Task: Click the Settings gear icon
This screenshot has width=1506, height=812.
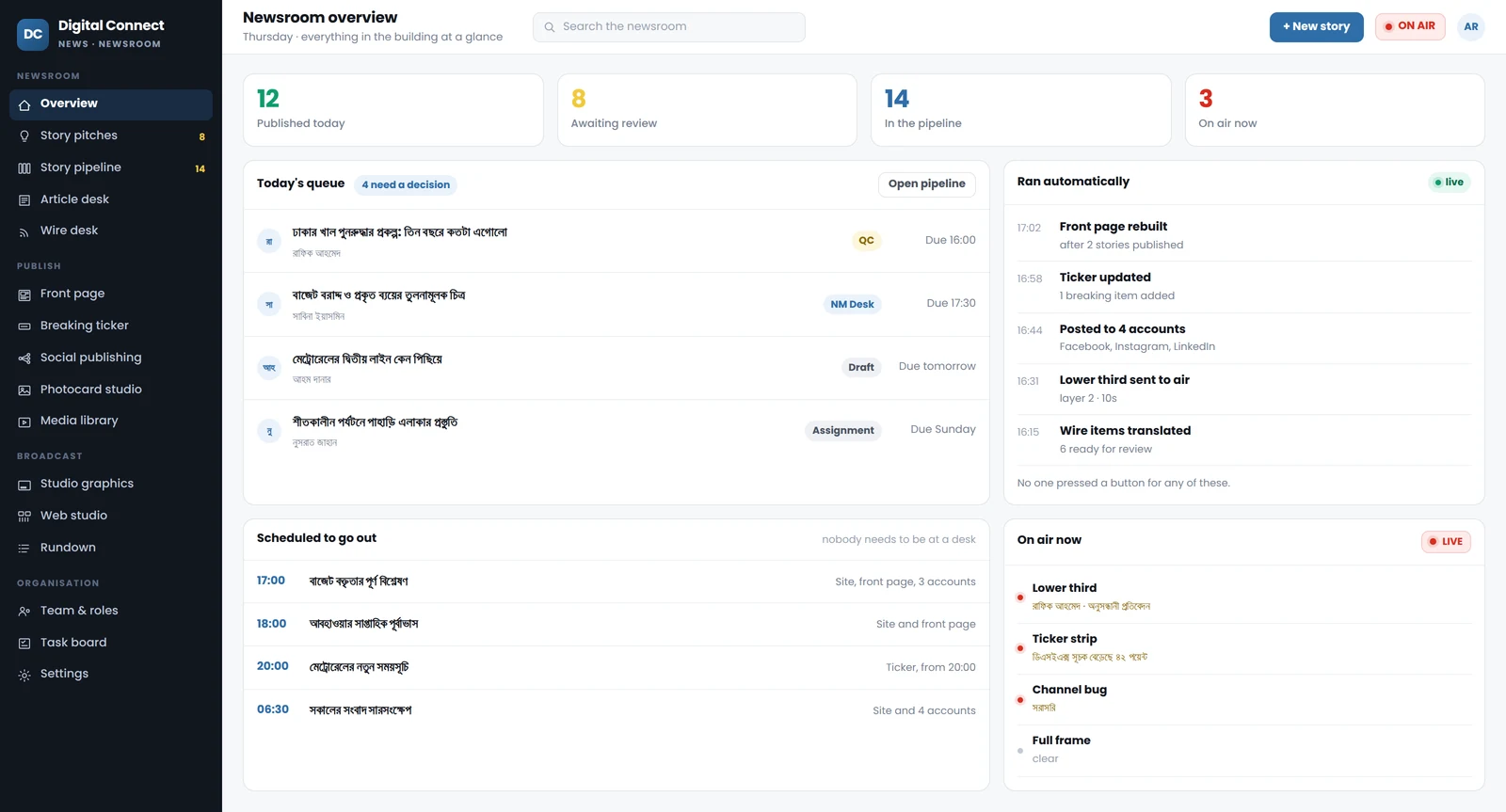Action: [x=24, y=675]
